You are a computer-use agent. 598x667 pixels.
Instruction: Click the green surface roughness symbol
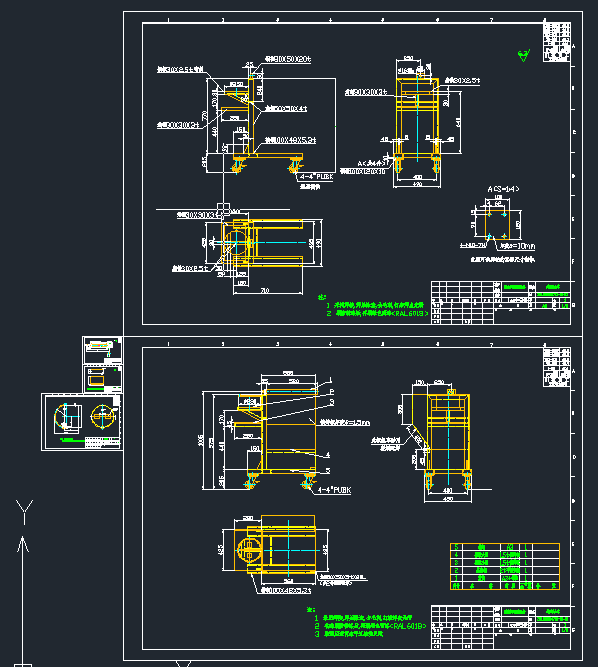pyautogui.click(x=524, y=55)
